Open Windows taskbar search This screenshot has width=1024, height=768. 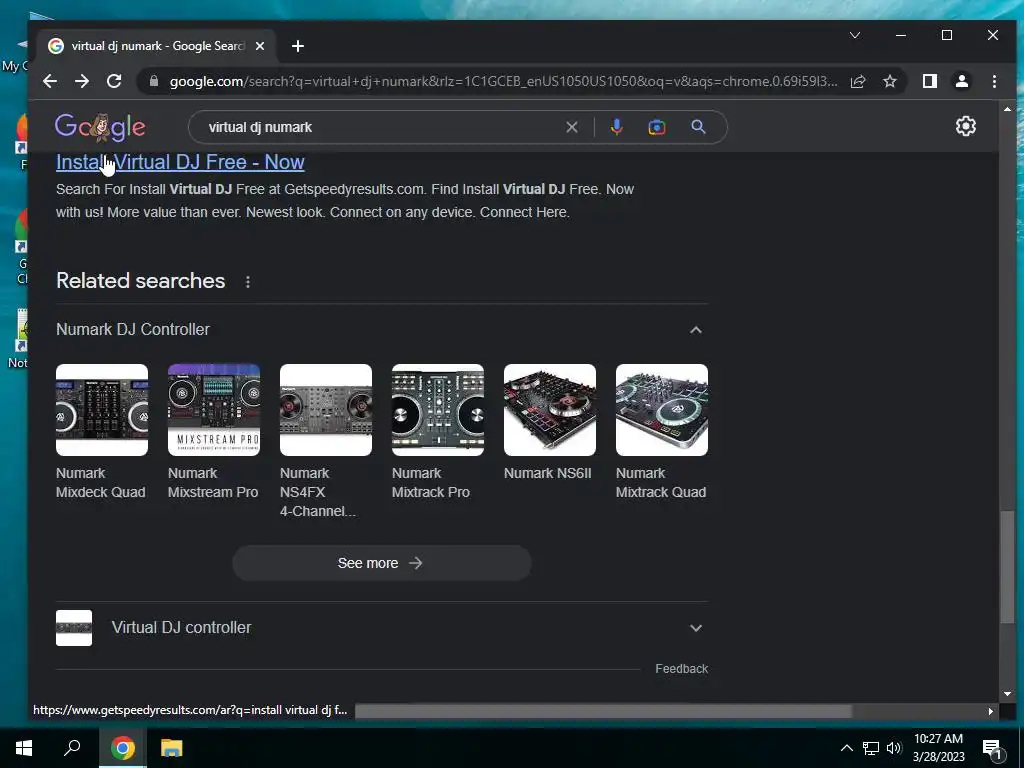(x=72, y=748)
